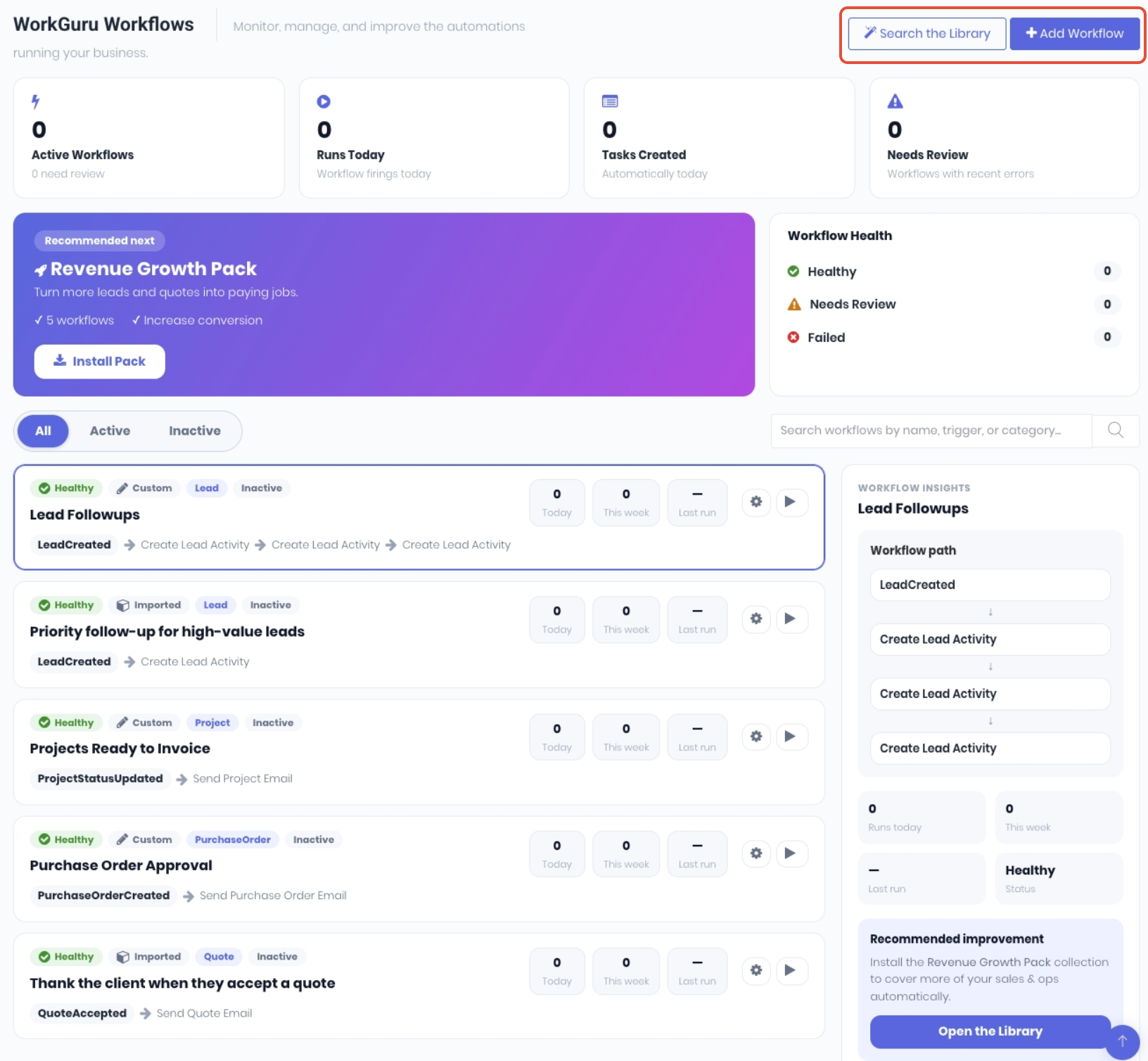Focus the search workflows input field
This screenshot has width=1148, height=1061.
tap(931, 430)
